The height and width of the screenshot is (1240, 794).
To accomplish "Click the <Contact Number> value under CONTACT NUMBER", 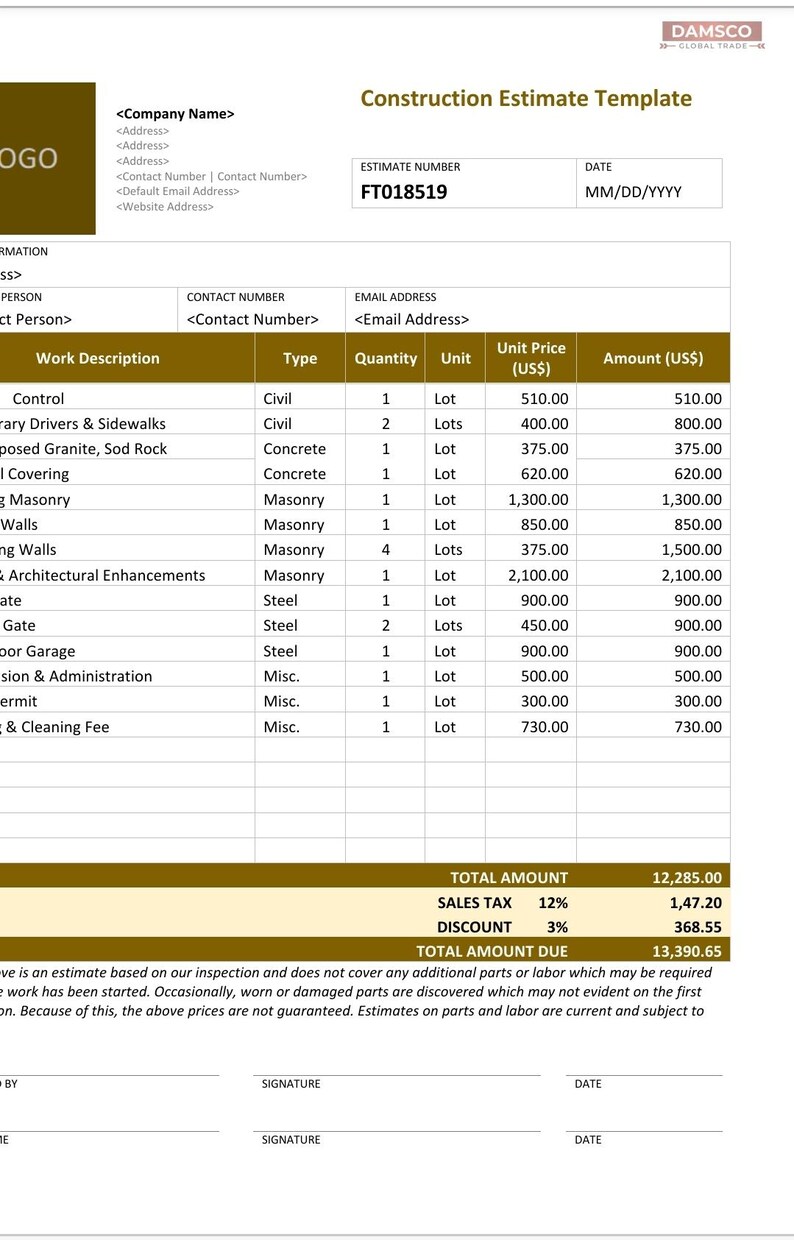I will tap(253, 320).
